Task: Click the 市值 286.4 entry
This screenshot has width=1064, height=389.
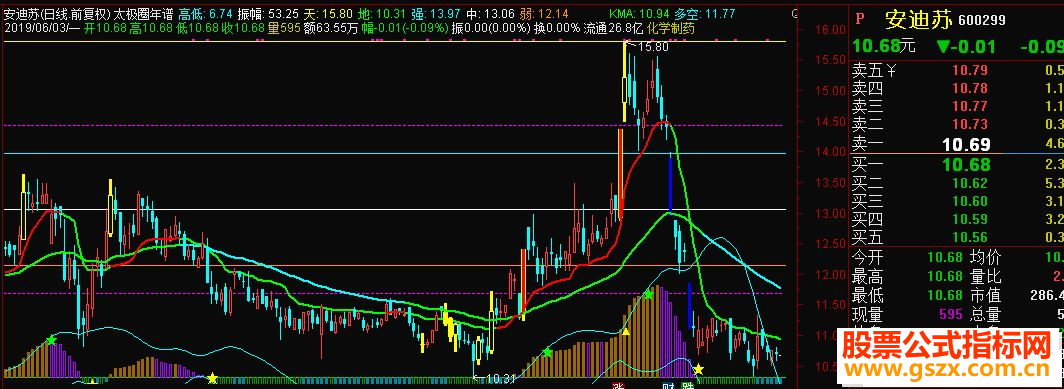Action: [x=1017, y=295]
